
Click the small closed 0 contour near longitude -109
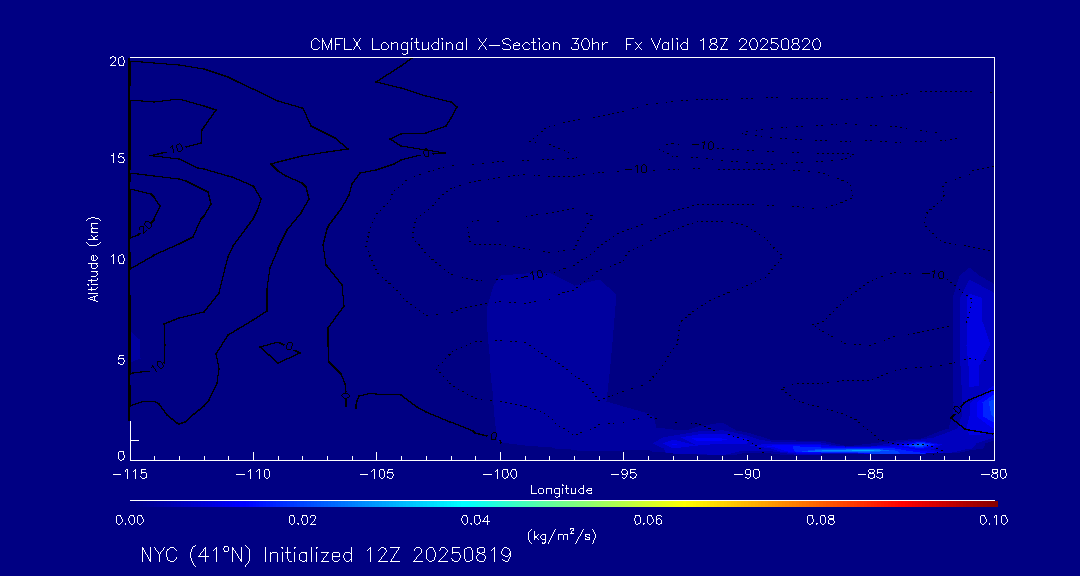280,351
